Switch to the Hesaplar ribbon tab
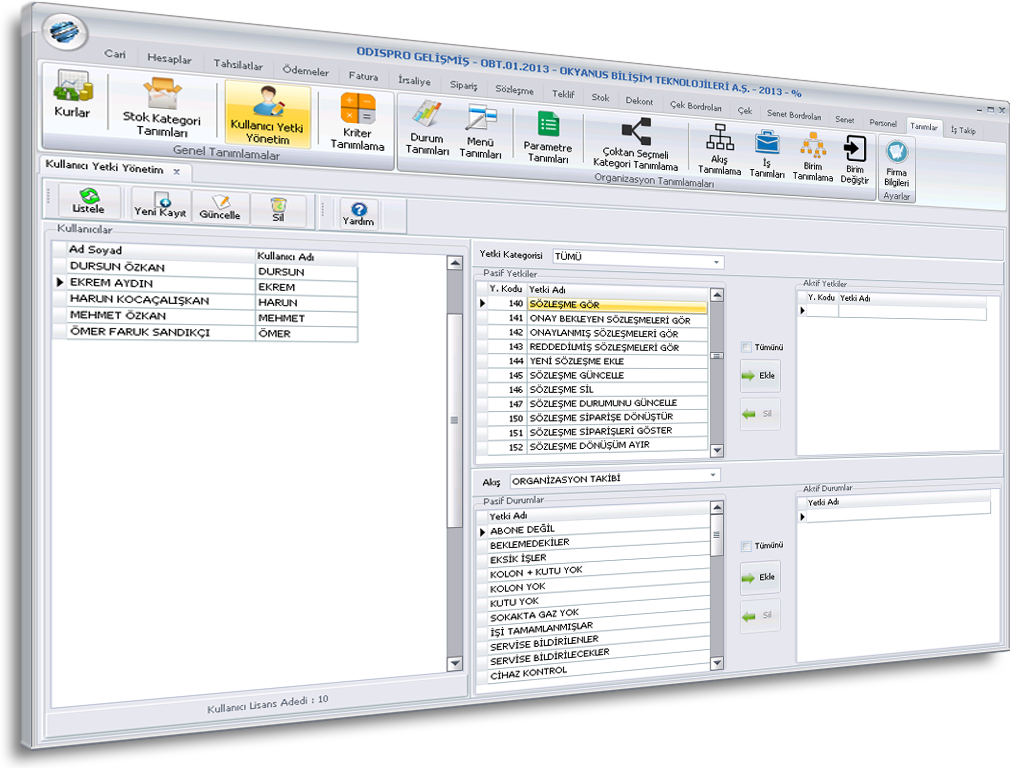The image size is (1024, 768). point(170,58)
